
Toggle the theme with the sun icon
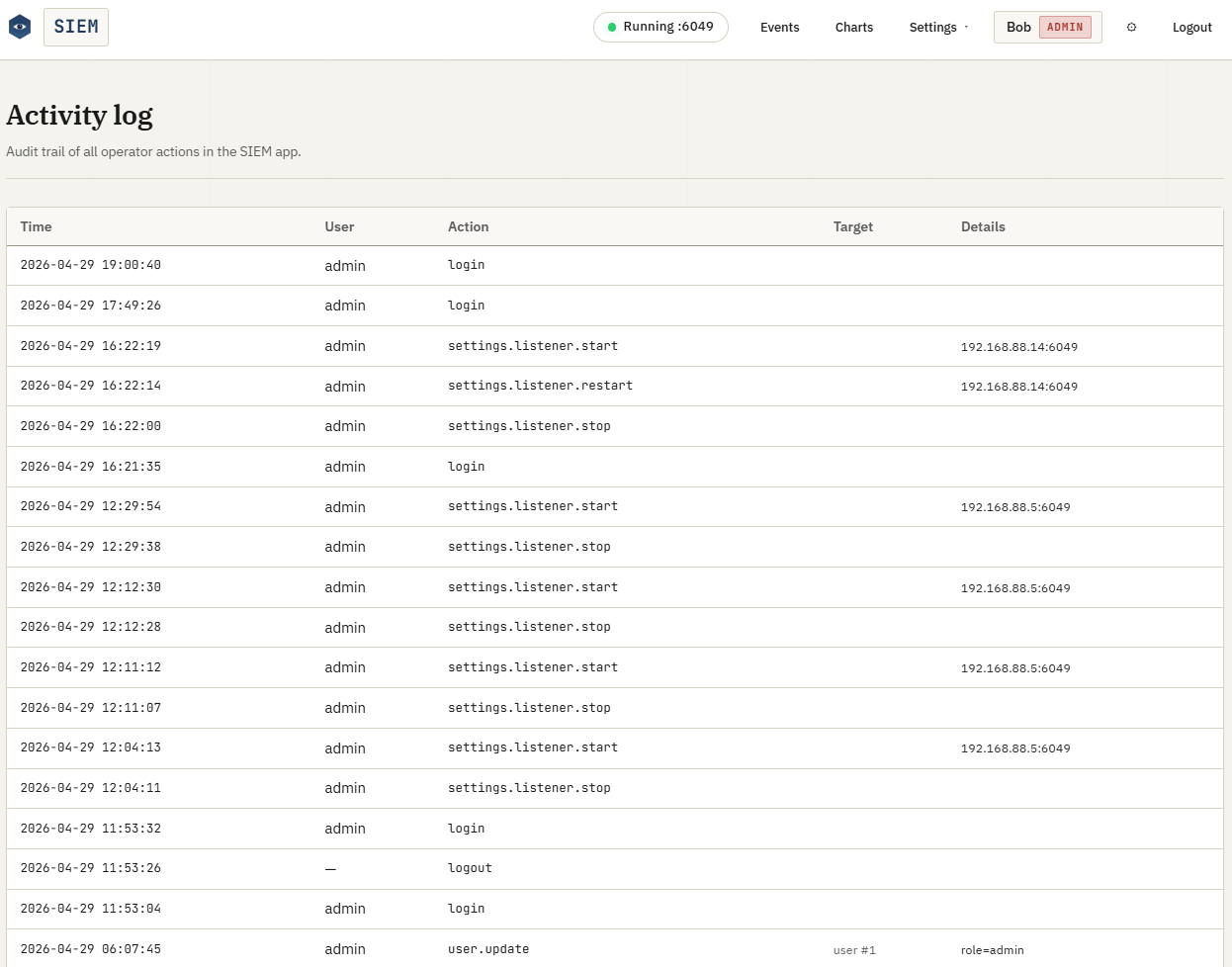(x=1131, y=28)
